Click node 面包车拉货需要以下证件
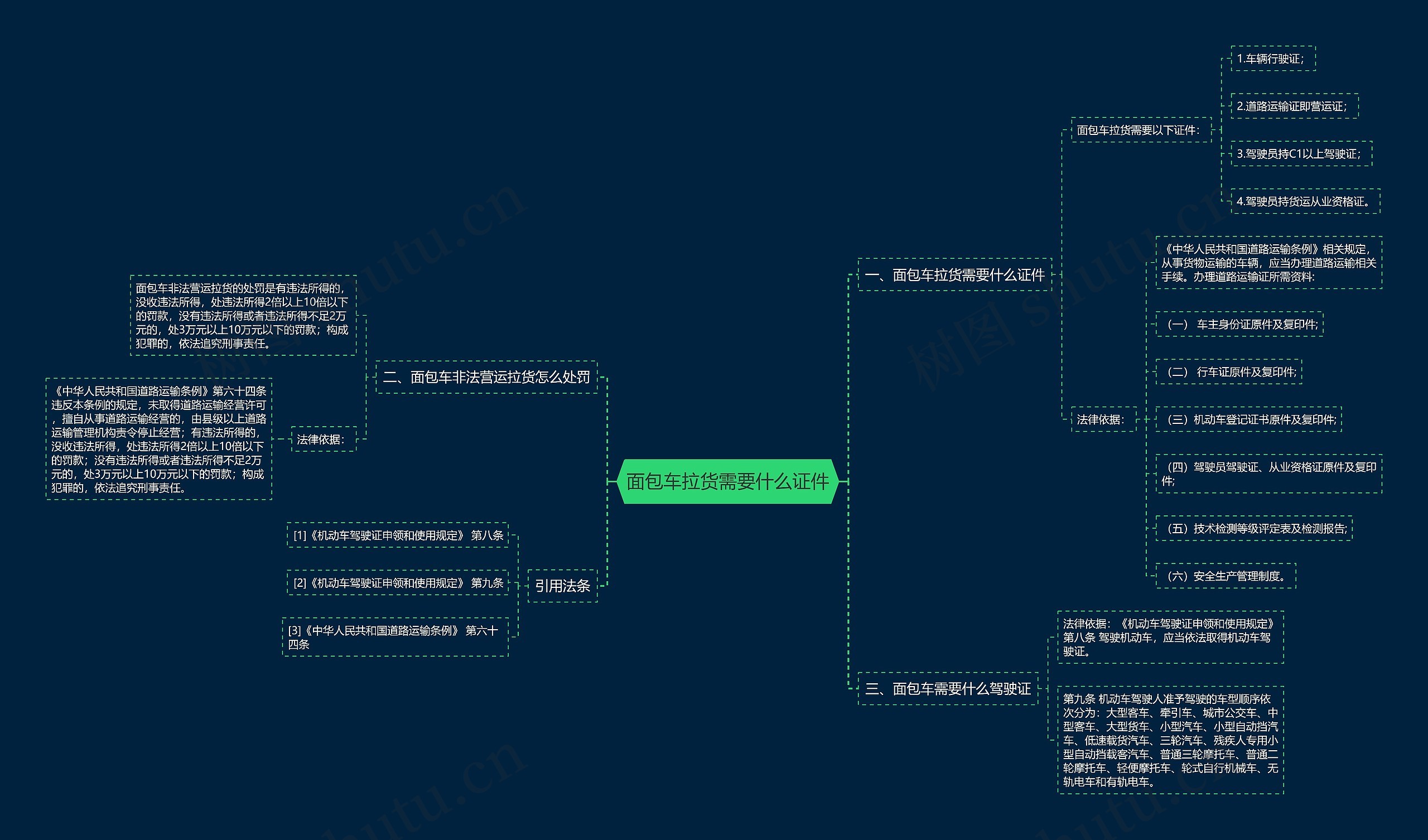 click(x=1141, y=130)
